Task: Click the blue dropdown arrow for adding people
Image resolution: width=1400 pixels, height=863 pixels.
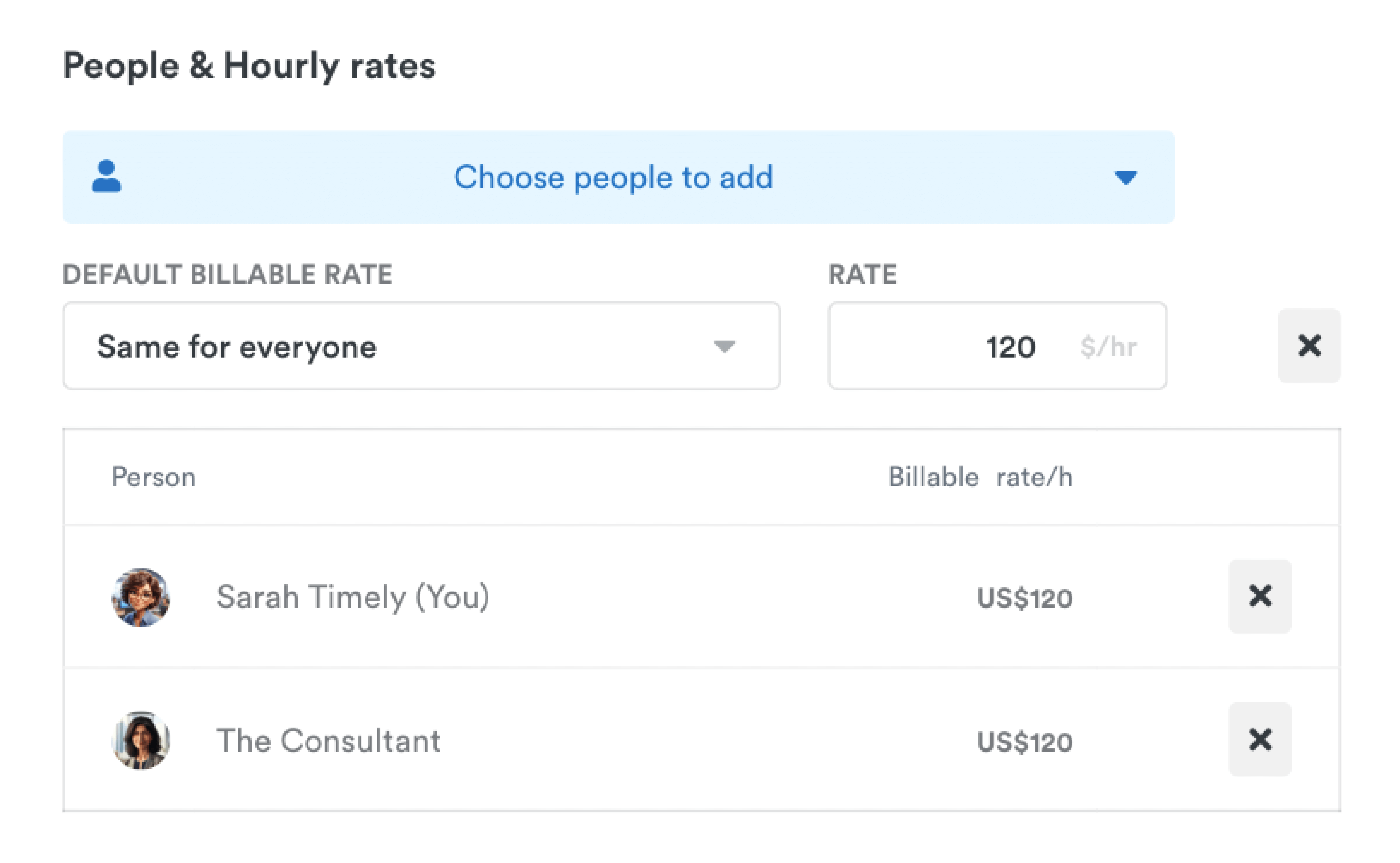Action: pos(1125,177)
